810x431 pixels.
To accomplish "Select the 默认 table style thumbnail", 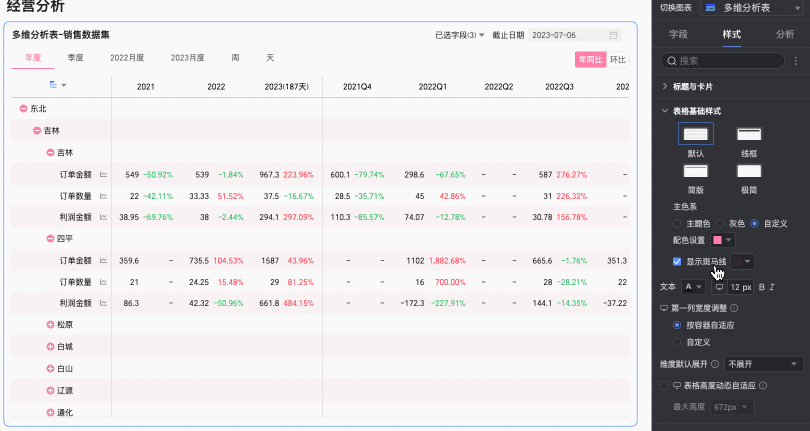I will [695, 134].
